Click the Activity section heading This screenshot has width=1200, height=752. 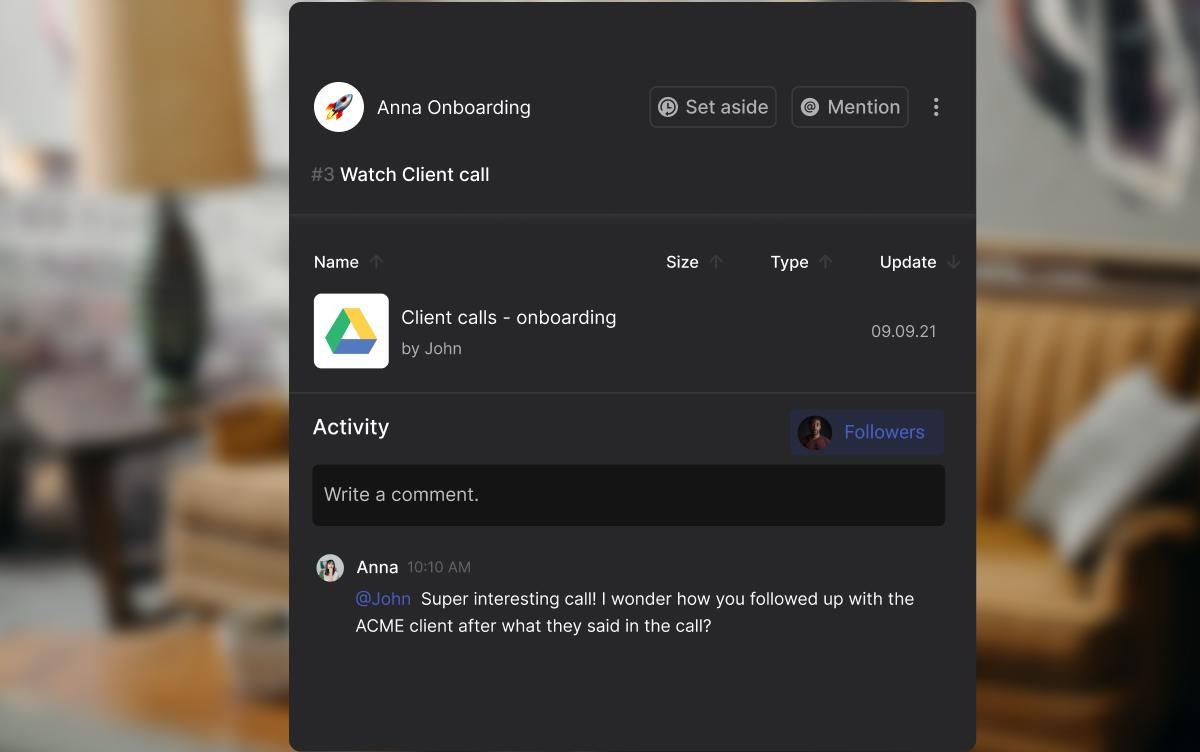[x=351, y=427]
